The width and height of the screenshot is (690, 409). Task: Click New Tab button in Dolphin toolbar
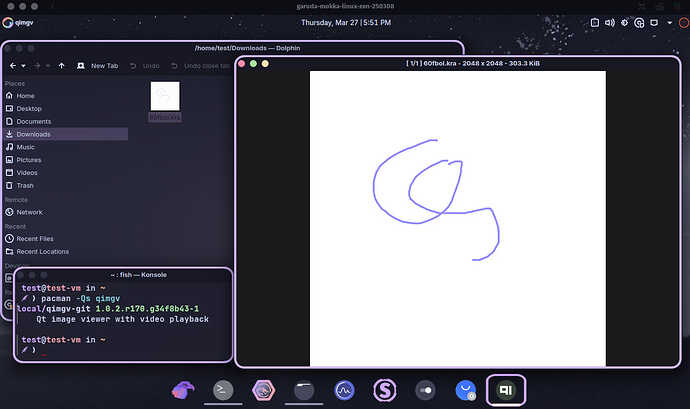[98, 66]
